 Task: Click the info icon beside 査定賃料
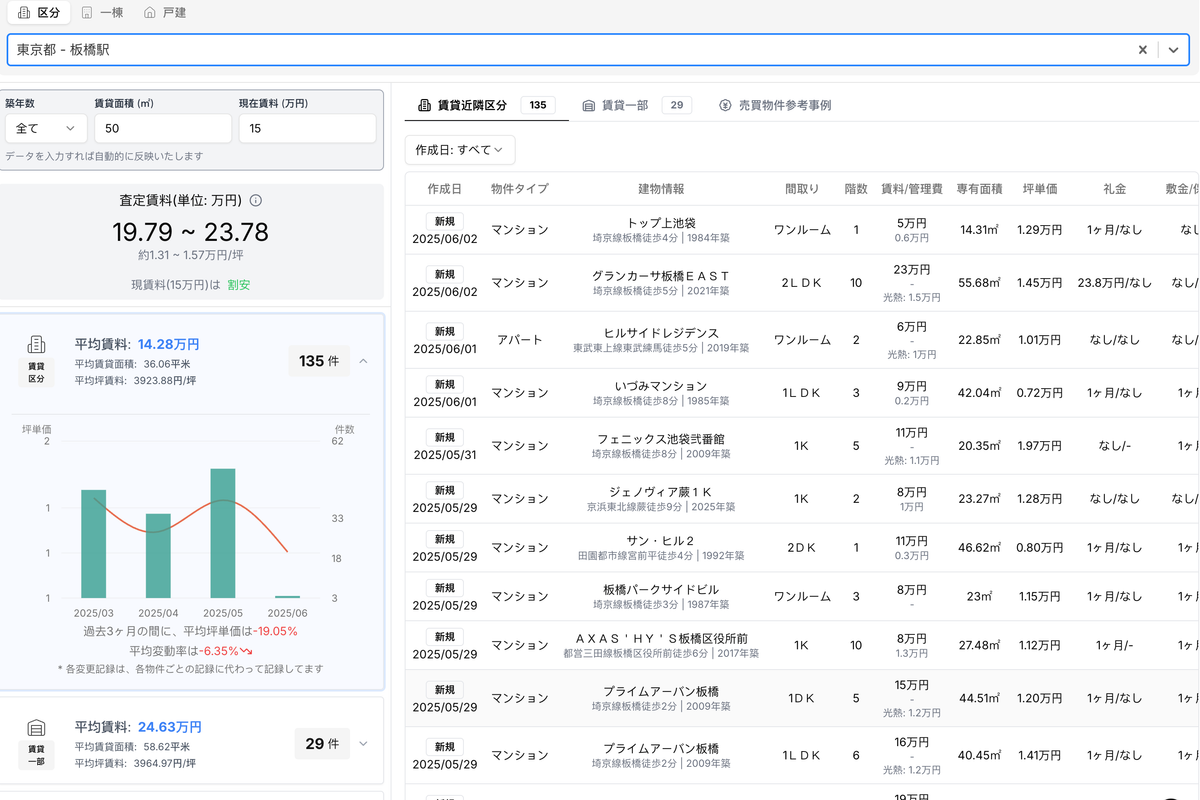[256, 200]
